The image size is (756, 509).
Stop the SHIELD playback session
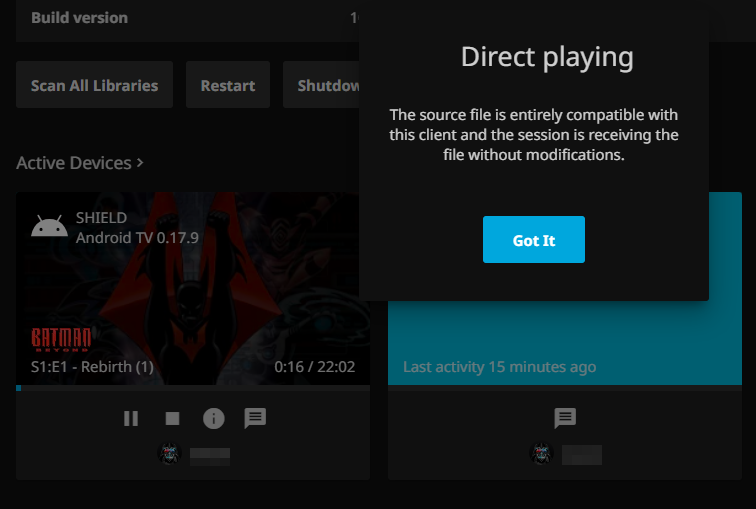point(172,419)
